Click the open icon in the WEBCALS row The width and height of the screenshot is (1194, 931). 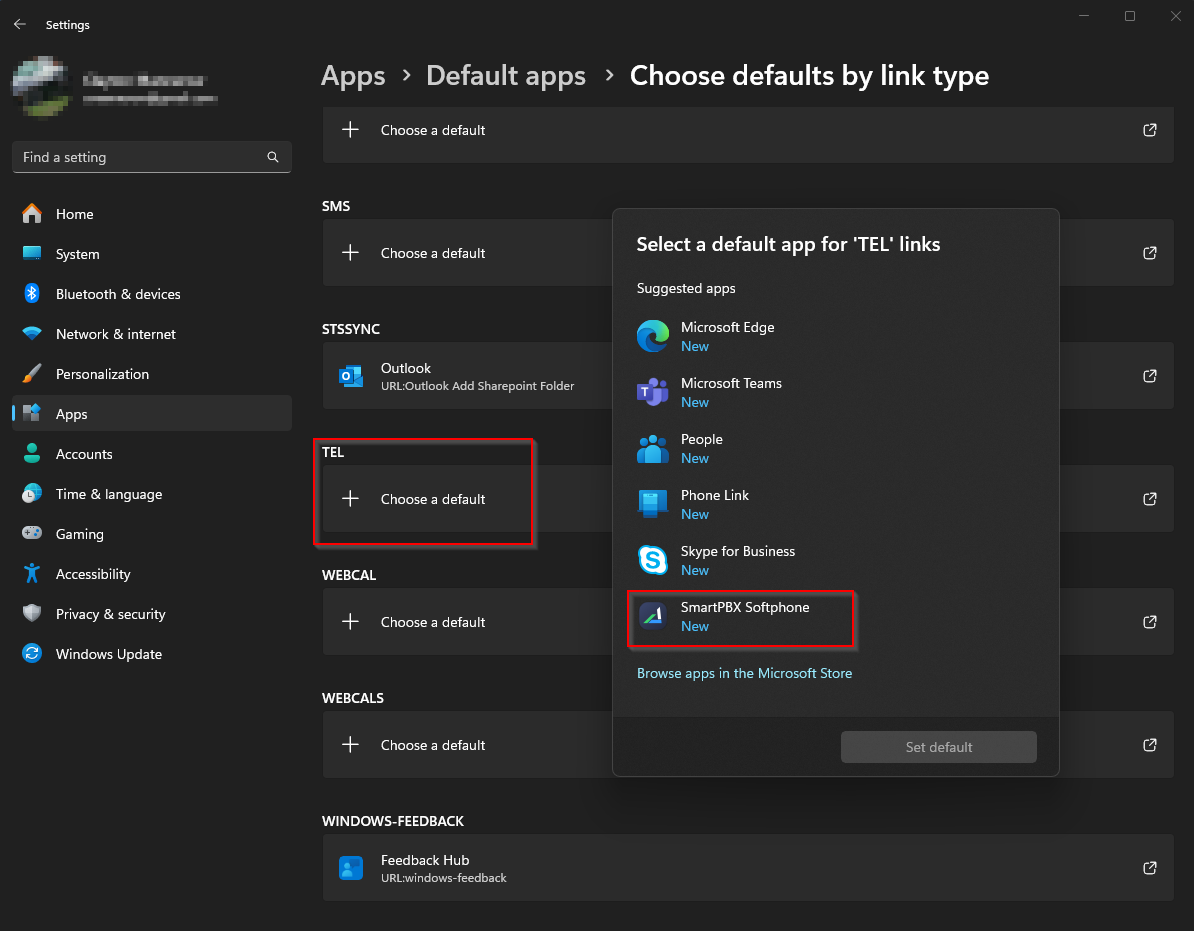[1150, 744]
